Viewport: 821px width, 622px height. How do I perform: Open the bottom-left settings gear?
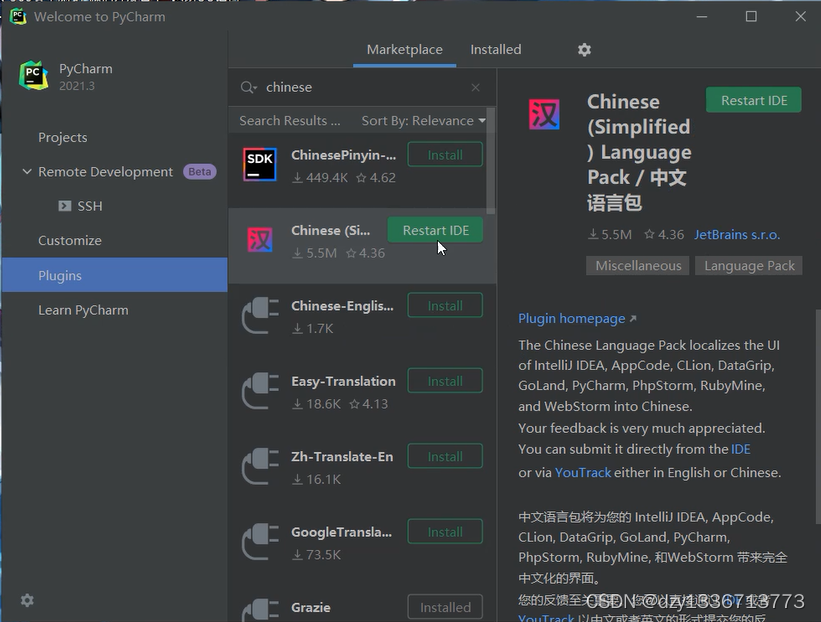[27, 600]
